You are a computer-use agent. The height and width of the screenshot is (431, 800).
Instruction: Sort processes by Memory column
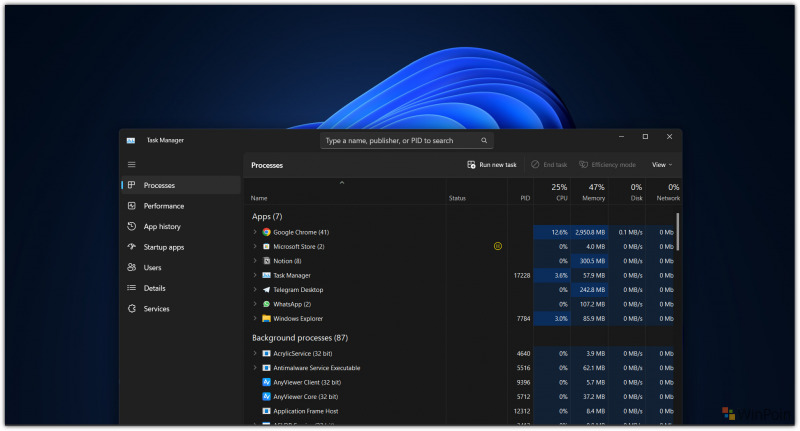[589, 192]
